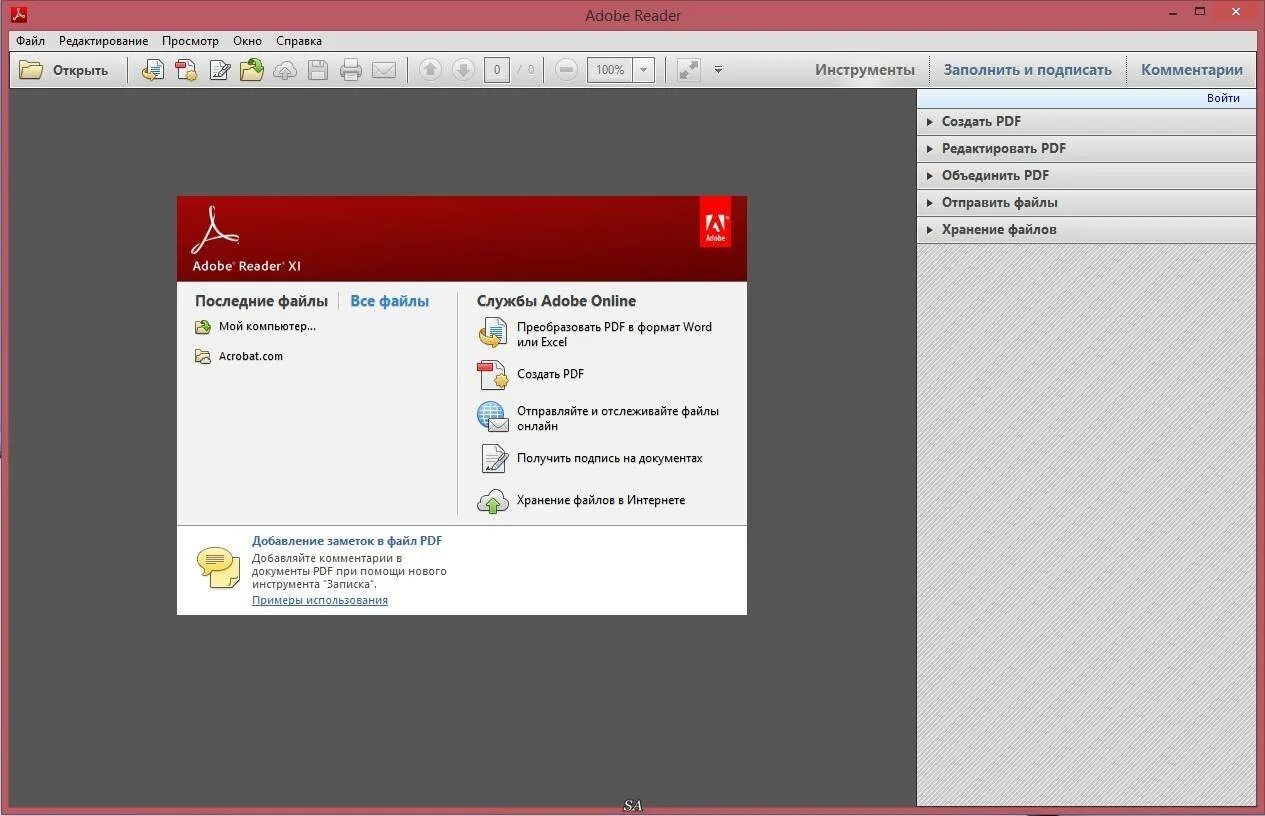Click the yellow sticky note comment icon
Viewport: 1265px width, 816px height.
(x=218, y=568)
